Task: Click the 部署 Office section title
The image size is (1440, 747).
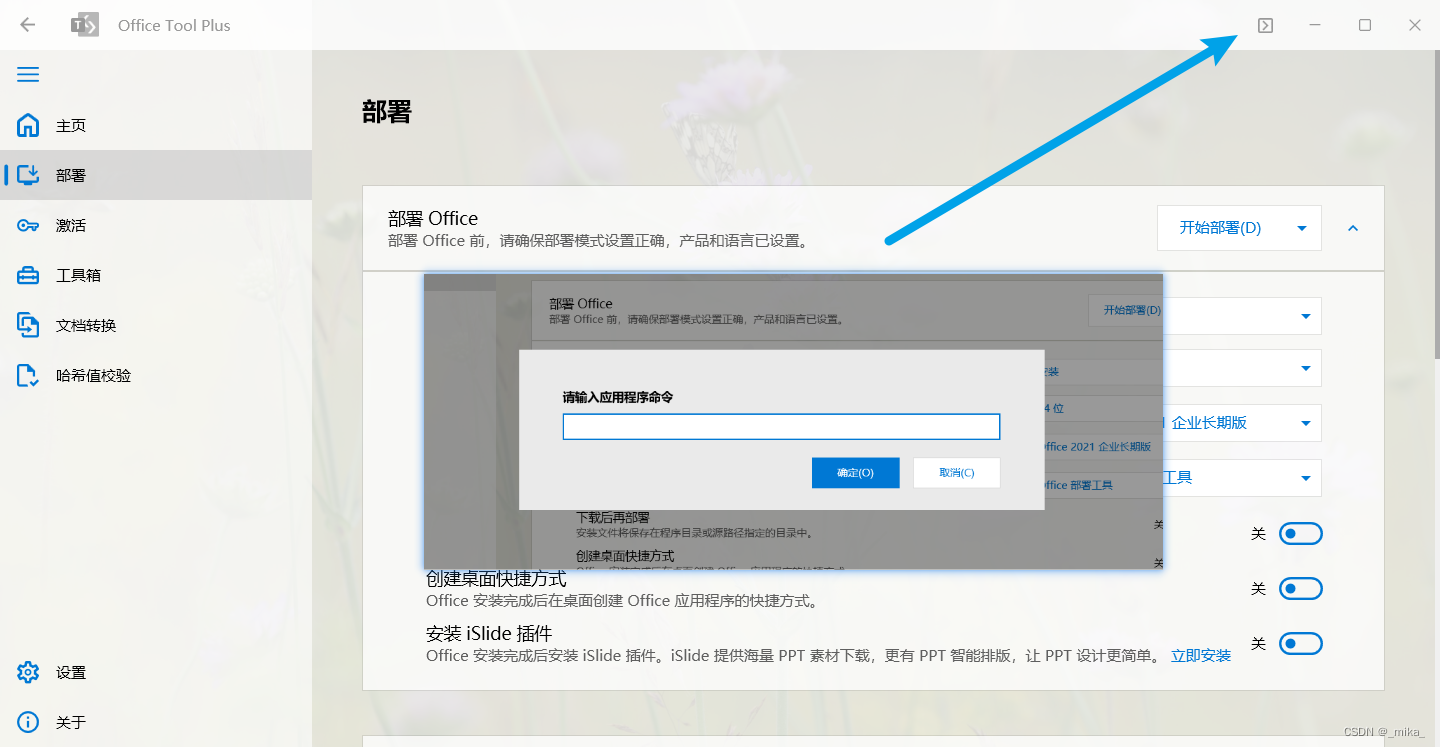Action: (433, 218)
